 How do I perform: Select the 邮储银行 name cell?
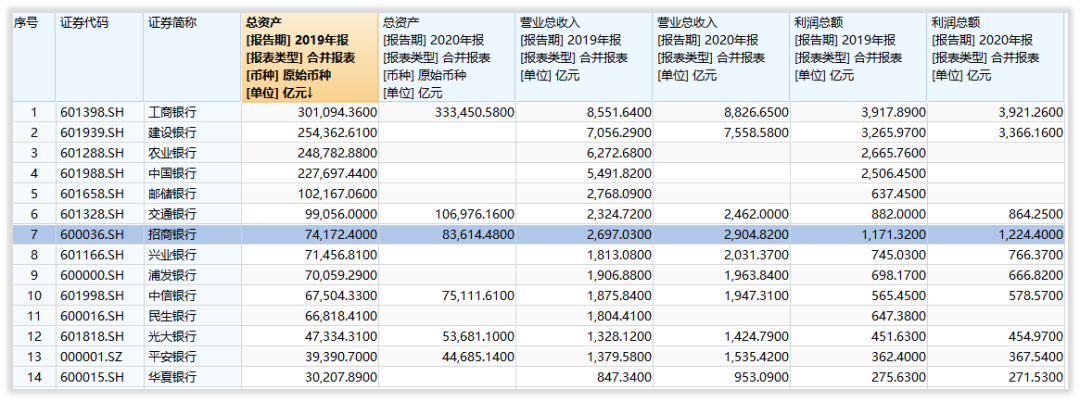[192, 193]
